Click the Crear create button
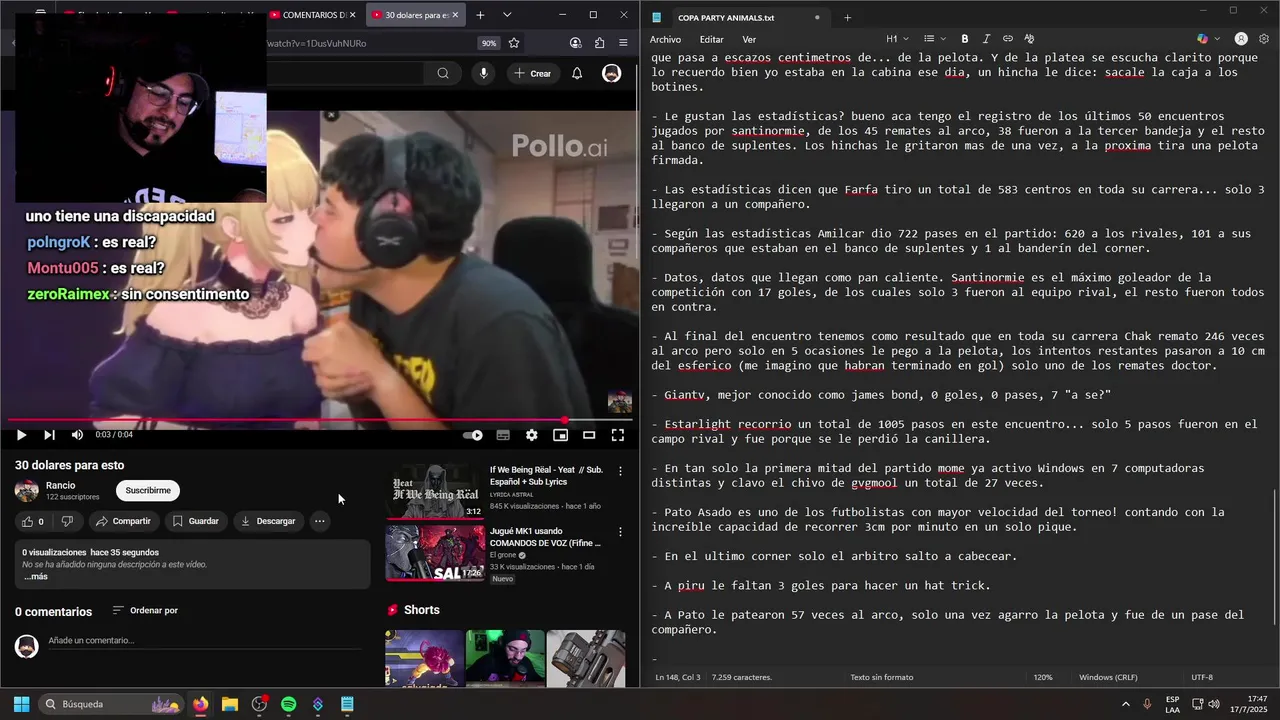Screen dimensions: 1280x720 (x=532, y=73)
